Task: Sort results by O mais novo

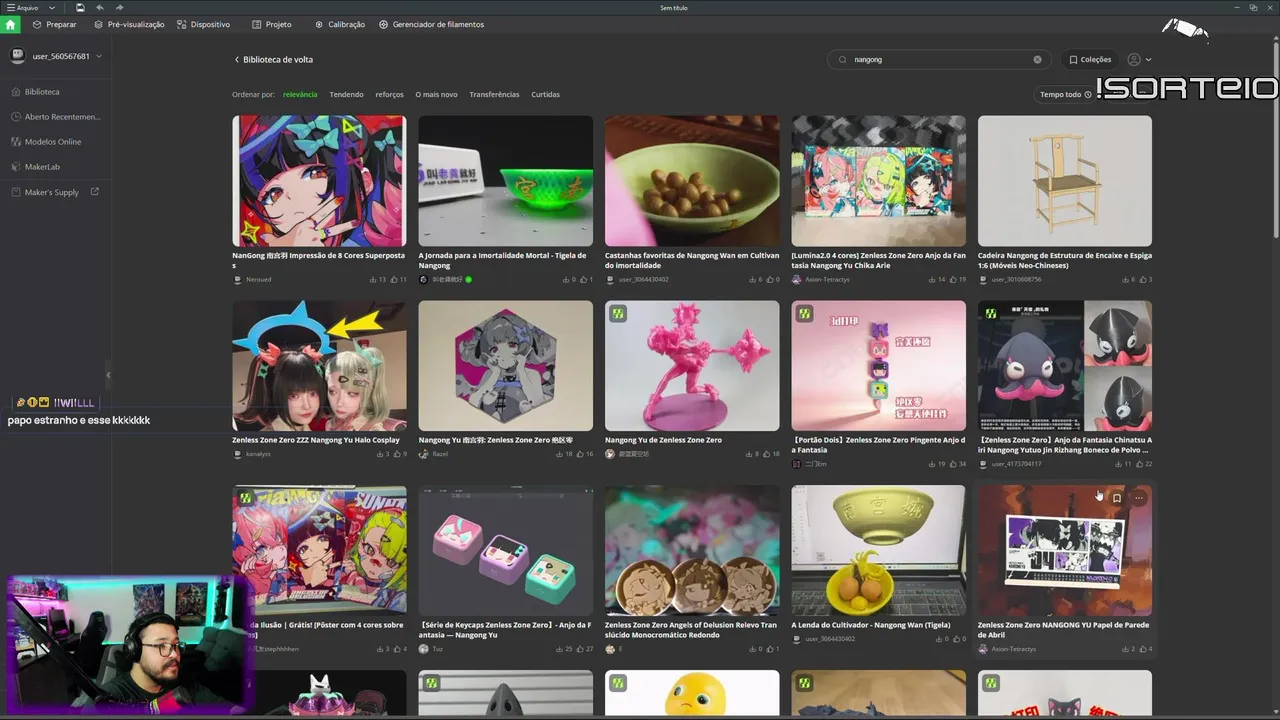Action: (436, 95)
